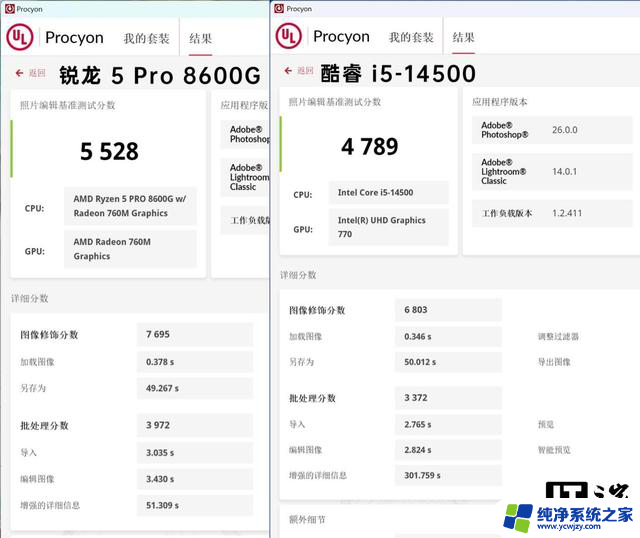Click UL logo in left Procyon window
Viewport: 640px width, 538px height.
20,37
